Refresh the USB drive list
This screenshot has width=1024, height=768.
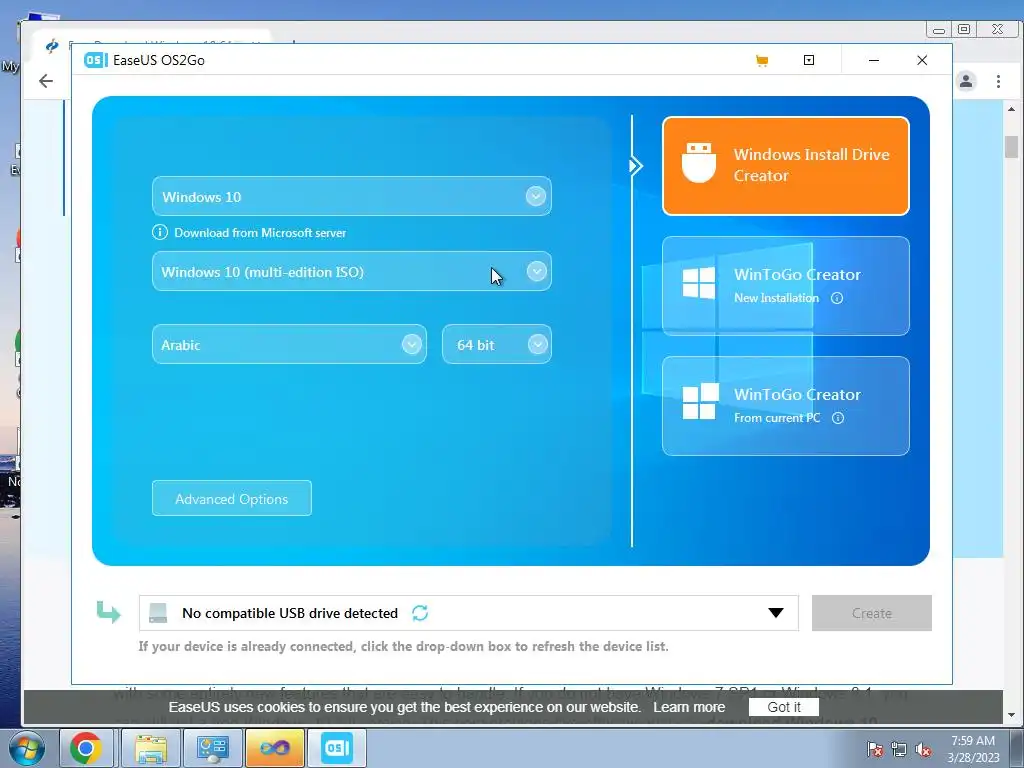tap(420, 613)
